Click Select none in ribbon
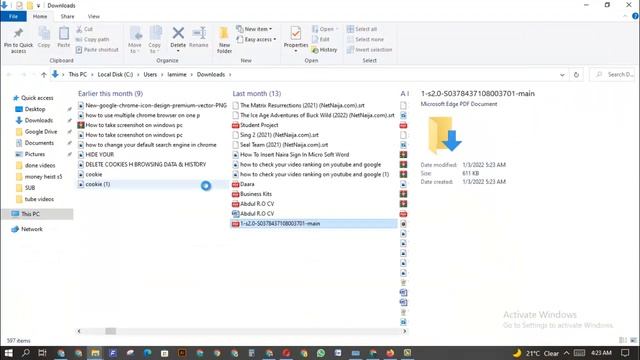 click(365, 40)
